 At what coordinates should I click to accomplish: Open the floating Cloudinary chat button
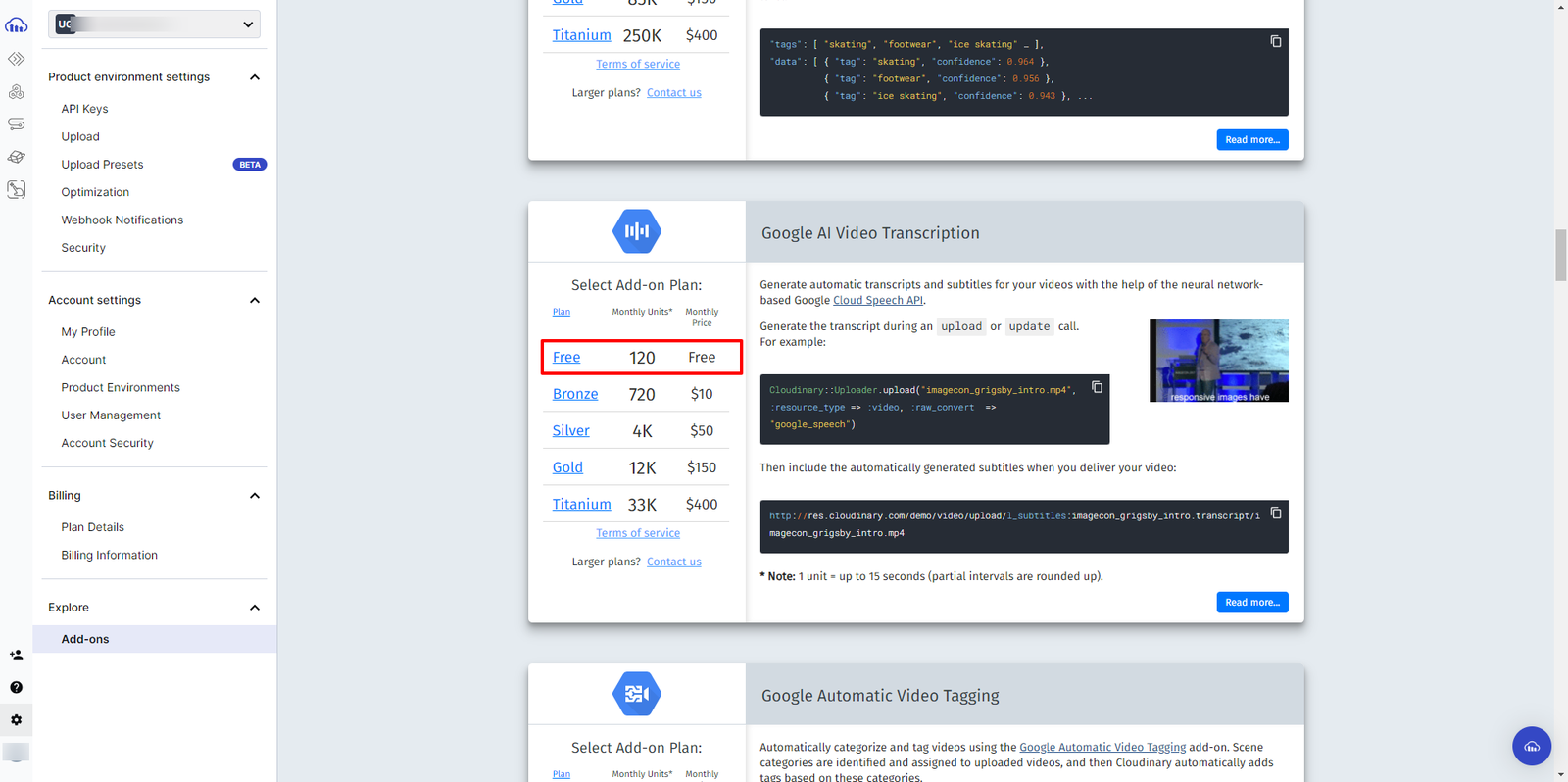pos(1532,746)
